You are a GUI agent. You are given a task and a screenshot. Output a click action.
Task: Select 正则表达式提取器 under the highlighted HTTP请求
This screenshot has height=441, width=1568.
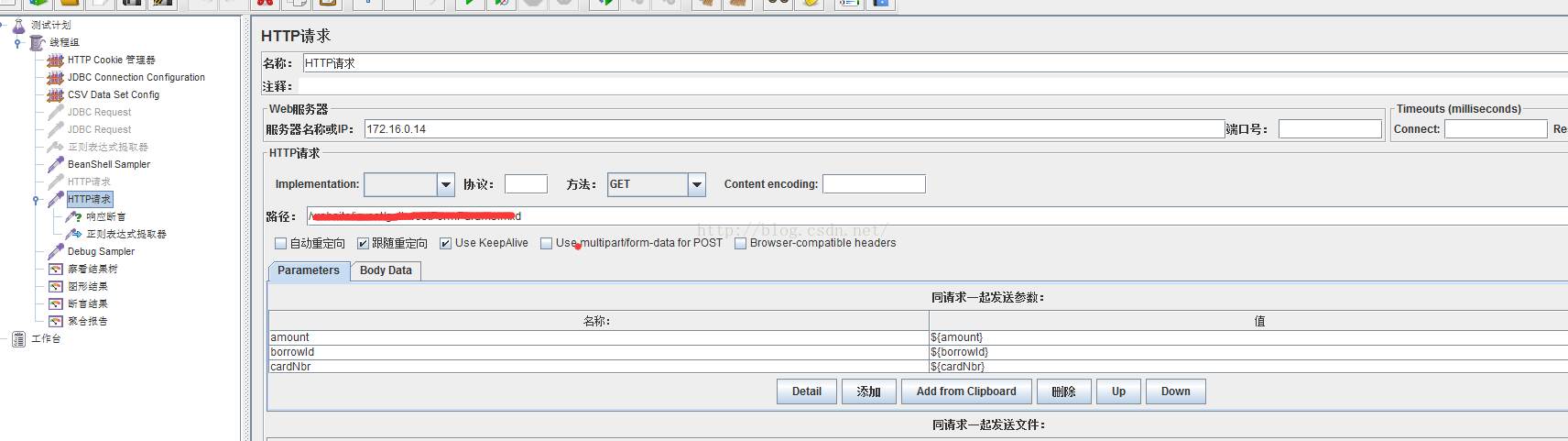click(x=126, y=234)
